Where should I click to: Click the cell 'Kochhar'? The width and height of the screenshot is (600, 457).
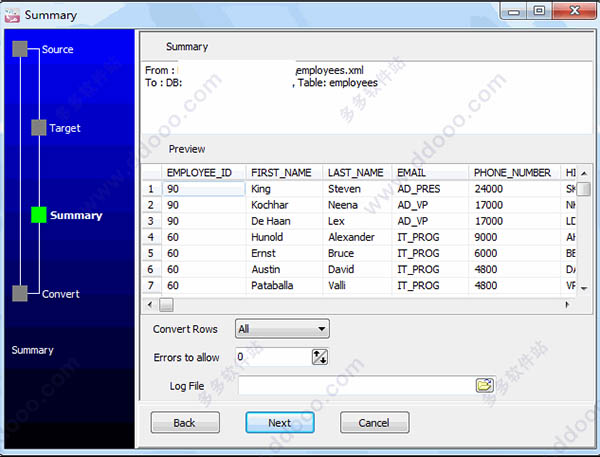(284, 205)
